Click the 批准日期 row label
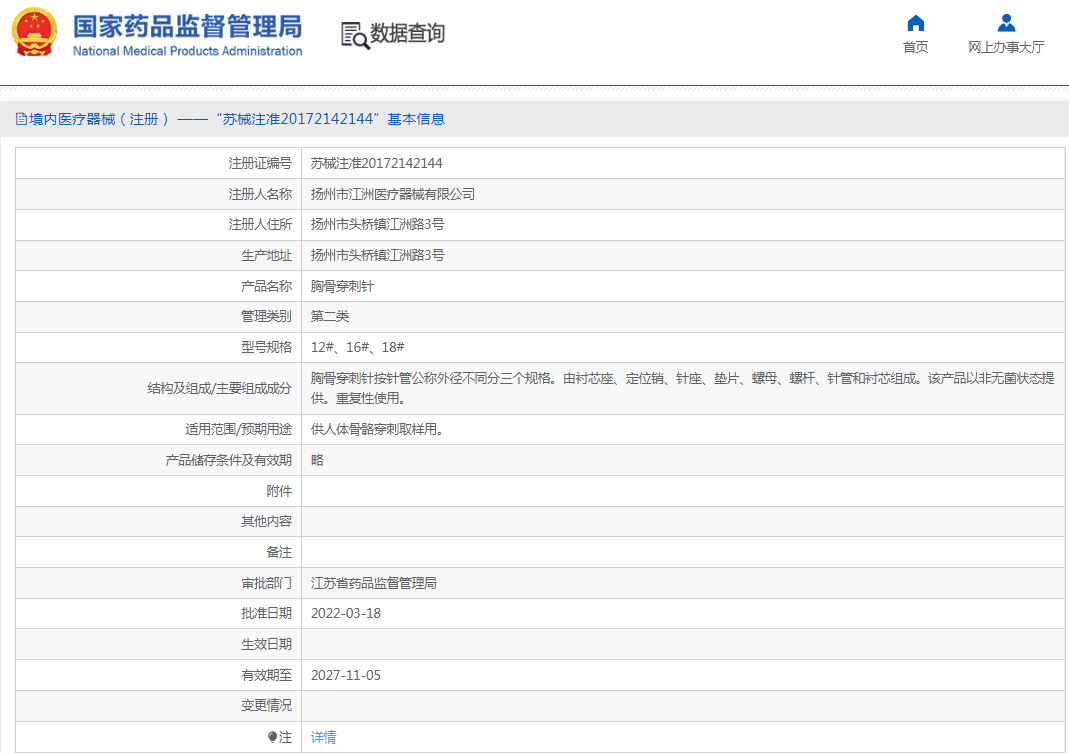The image size is (1069, 753). [x=267, y=614]
